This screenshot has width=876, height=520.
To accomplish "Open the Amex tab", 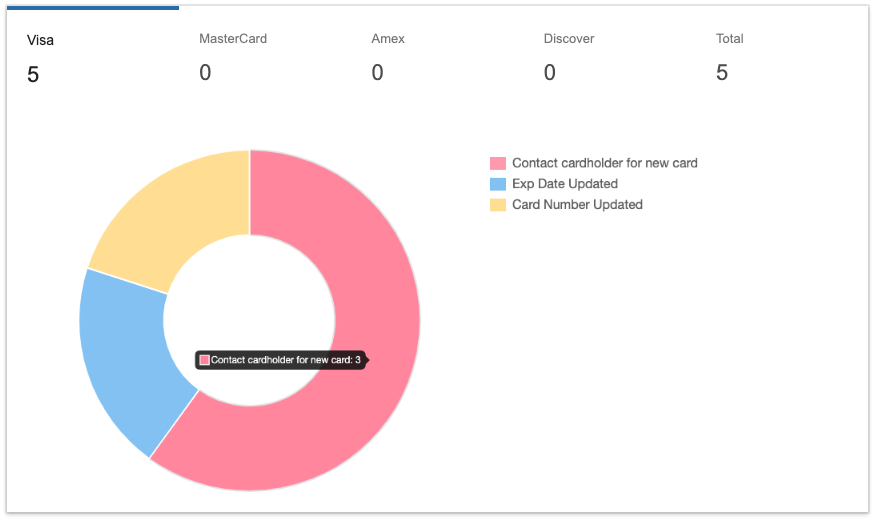I will 388,39.
